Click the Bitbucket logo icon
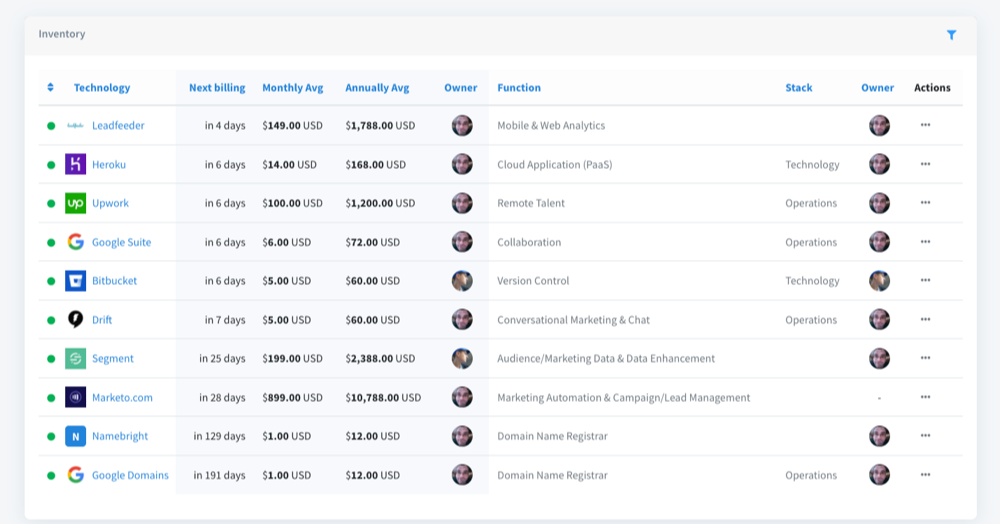 75,281
